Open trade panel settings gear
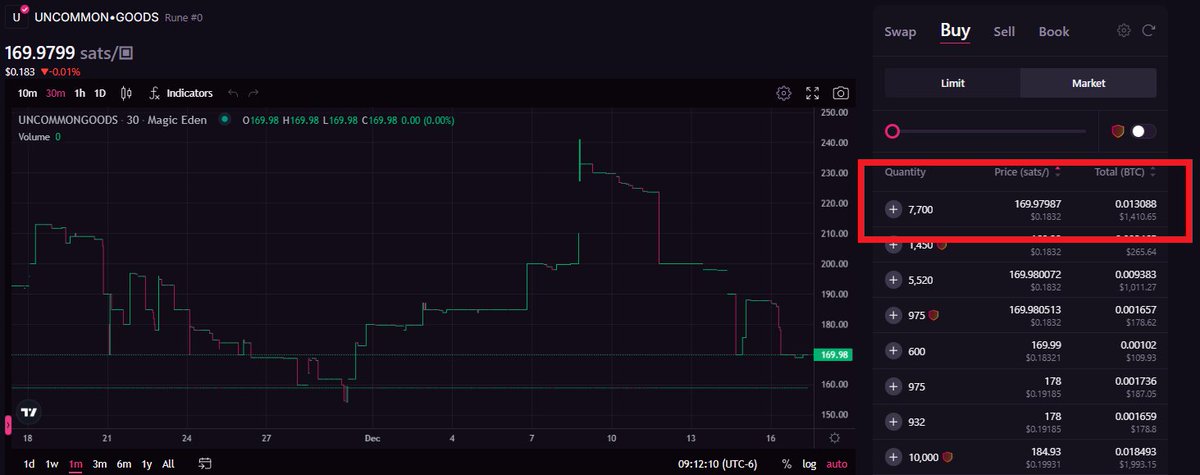Image resolution: width=1200 pixels, height=475 pixels. [1124, 31]
